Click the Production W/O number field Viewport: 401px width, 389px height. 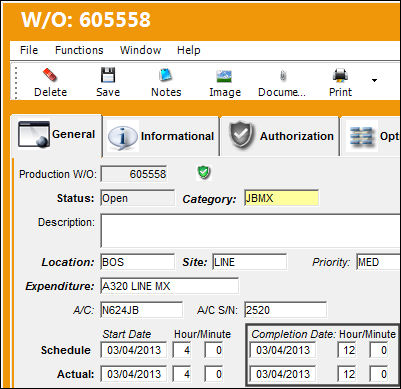tap(134, 174)
